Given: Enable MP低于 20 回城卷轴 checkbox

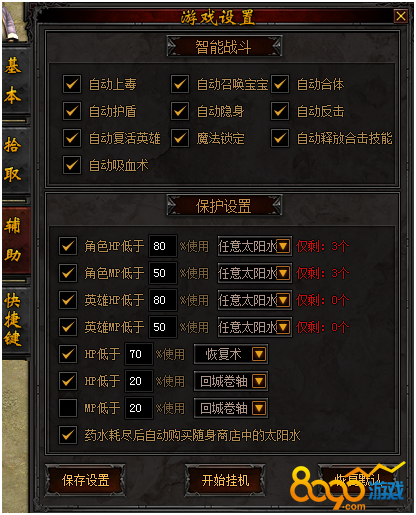Looking at the screenshot, I should coord(68,408).
